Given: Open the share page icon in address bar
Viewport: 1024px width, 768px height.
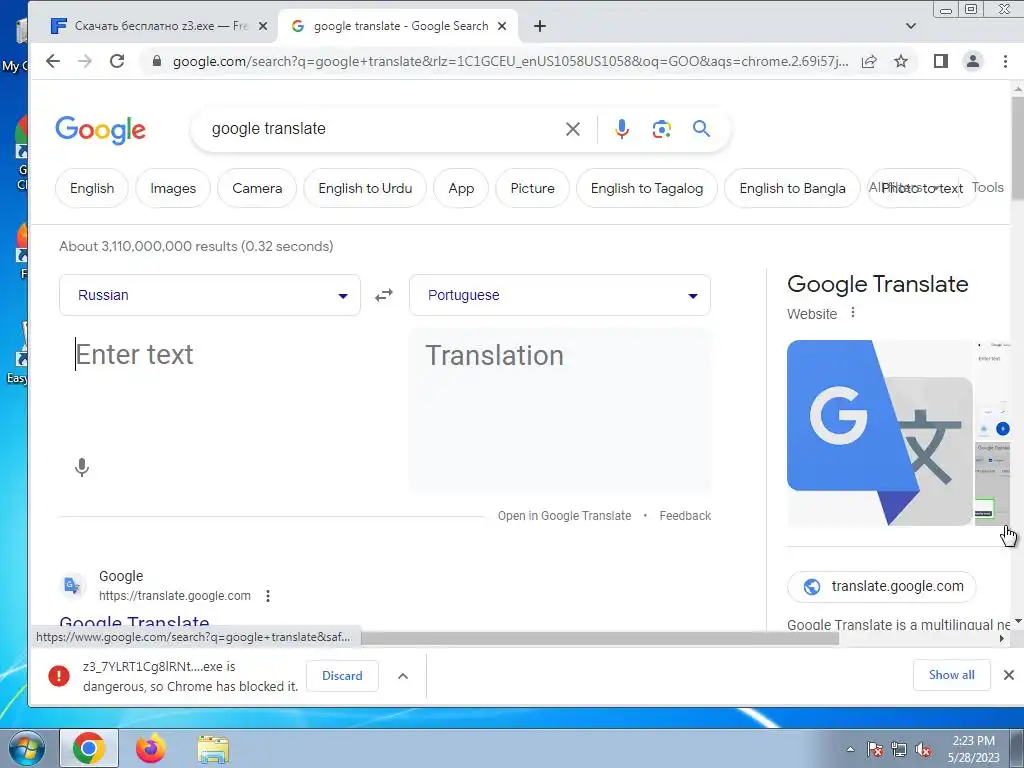Looking at the screenshot, I should [x=869, y=61].
